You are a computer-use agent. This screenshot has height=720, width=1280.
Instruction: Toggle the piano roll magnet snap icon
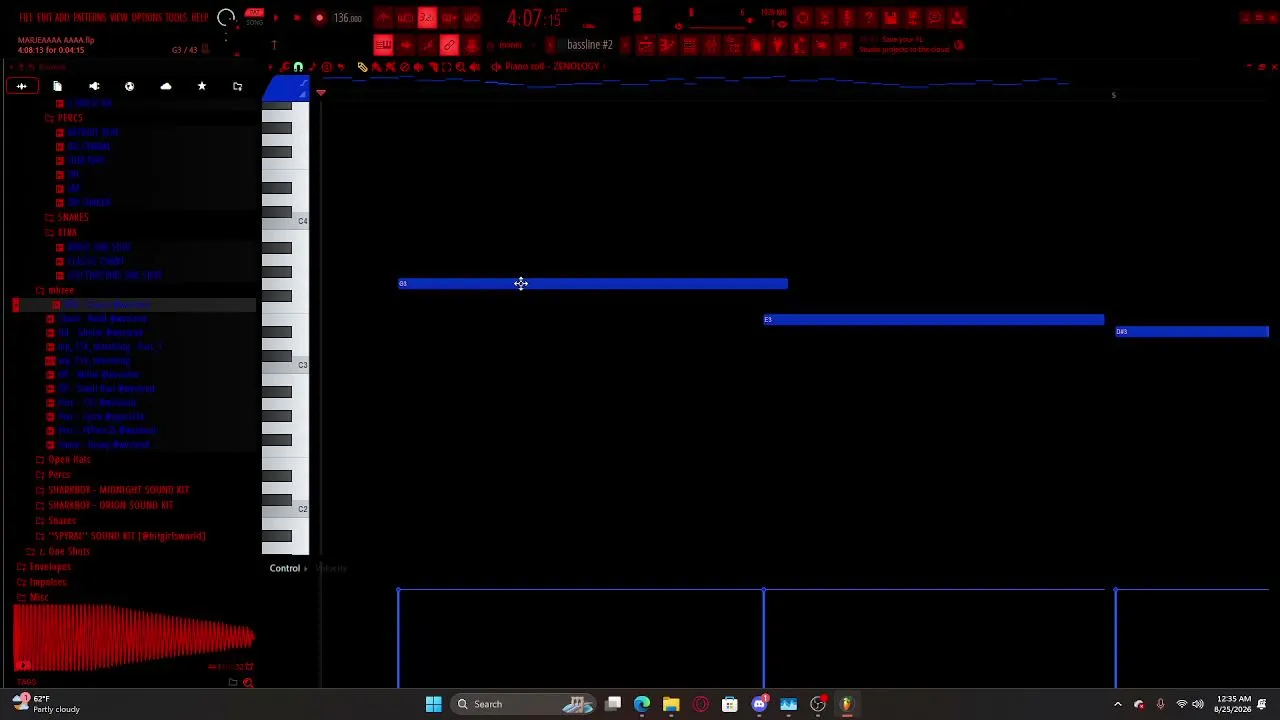click(x=298, y=67)
